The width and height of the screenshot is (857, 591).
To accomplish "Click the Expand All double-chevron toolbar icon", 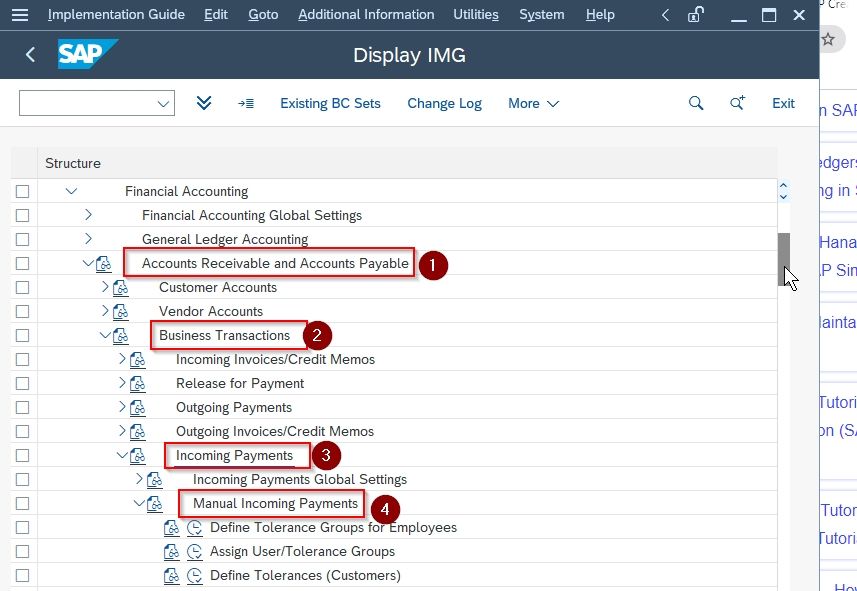I will 204,103.
